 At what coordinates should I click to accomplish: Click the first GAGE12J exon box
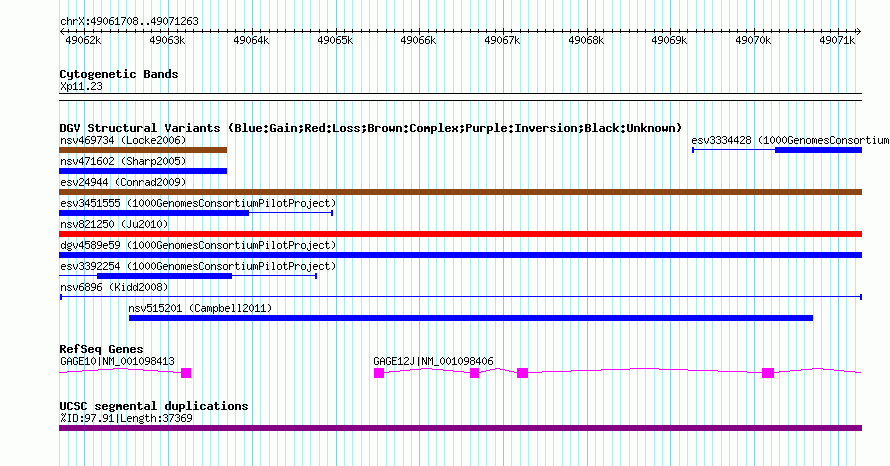click(379, 373)
